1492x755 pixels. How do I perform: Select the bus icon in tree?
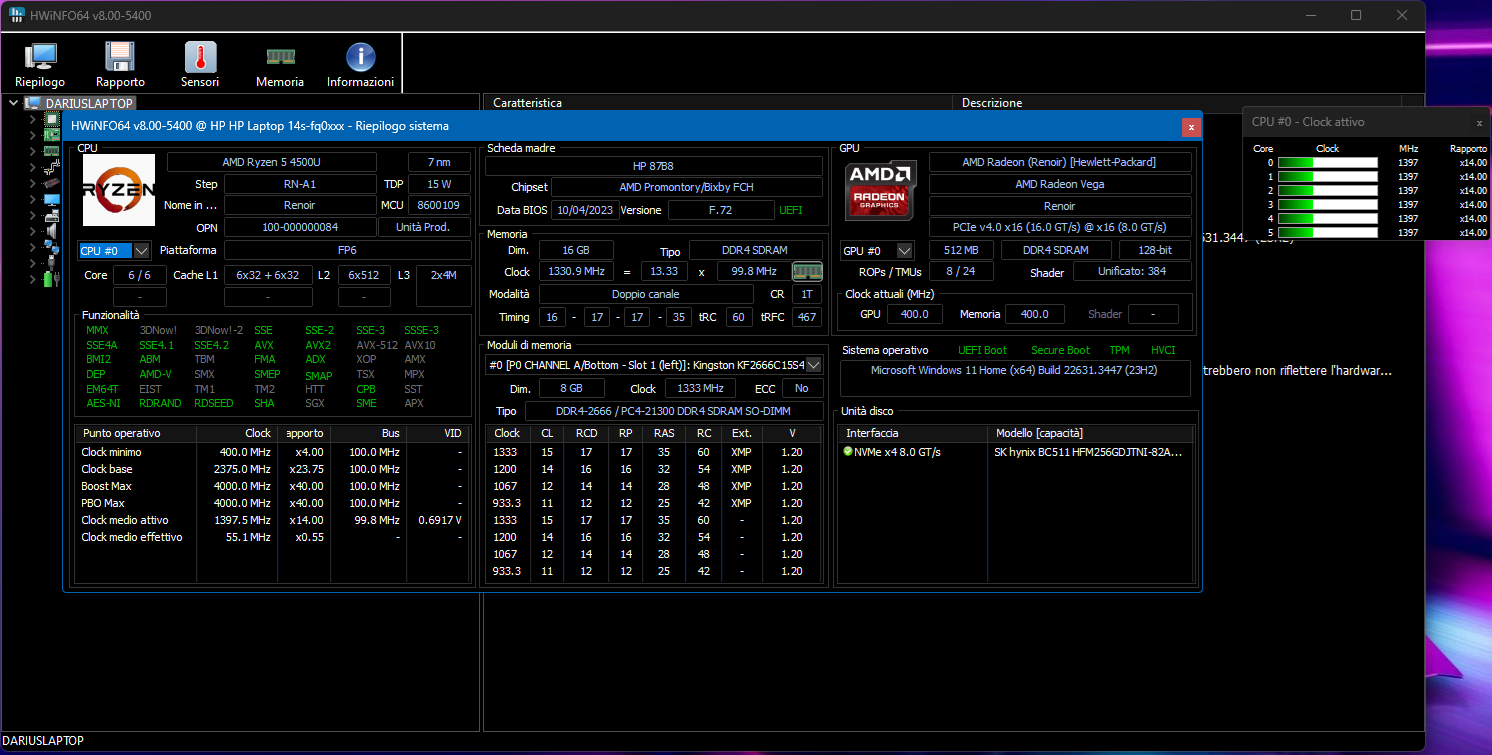pyautogui.click(x=52, y=167)
